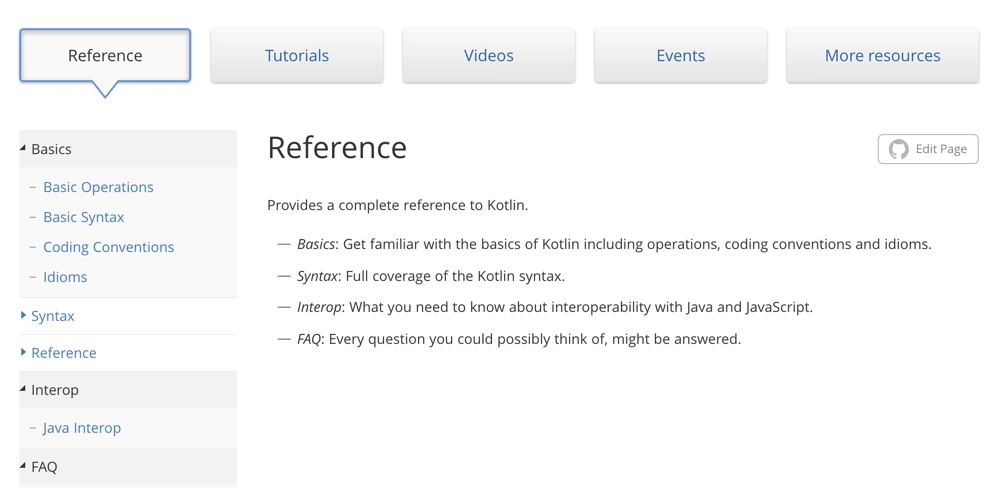Collapse the FAQ section triangle
This screenshot has width=994, height=488.
pos(23,466)
